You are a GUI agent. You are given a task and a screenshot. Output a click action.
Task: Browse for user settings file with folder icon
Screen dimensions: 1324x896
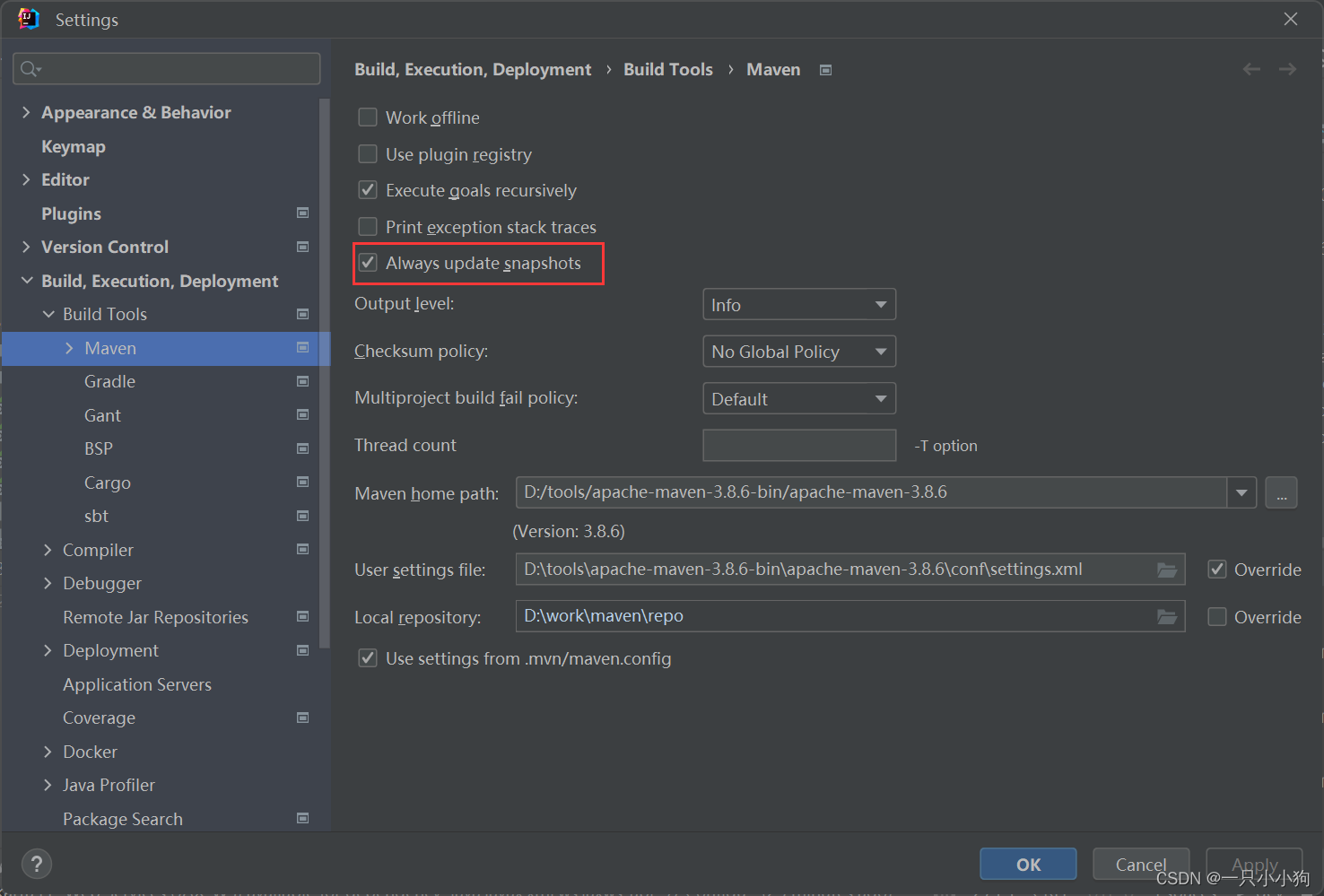[1166, 570]
